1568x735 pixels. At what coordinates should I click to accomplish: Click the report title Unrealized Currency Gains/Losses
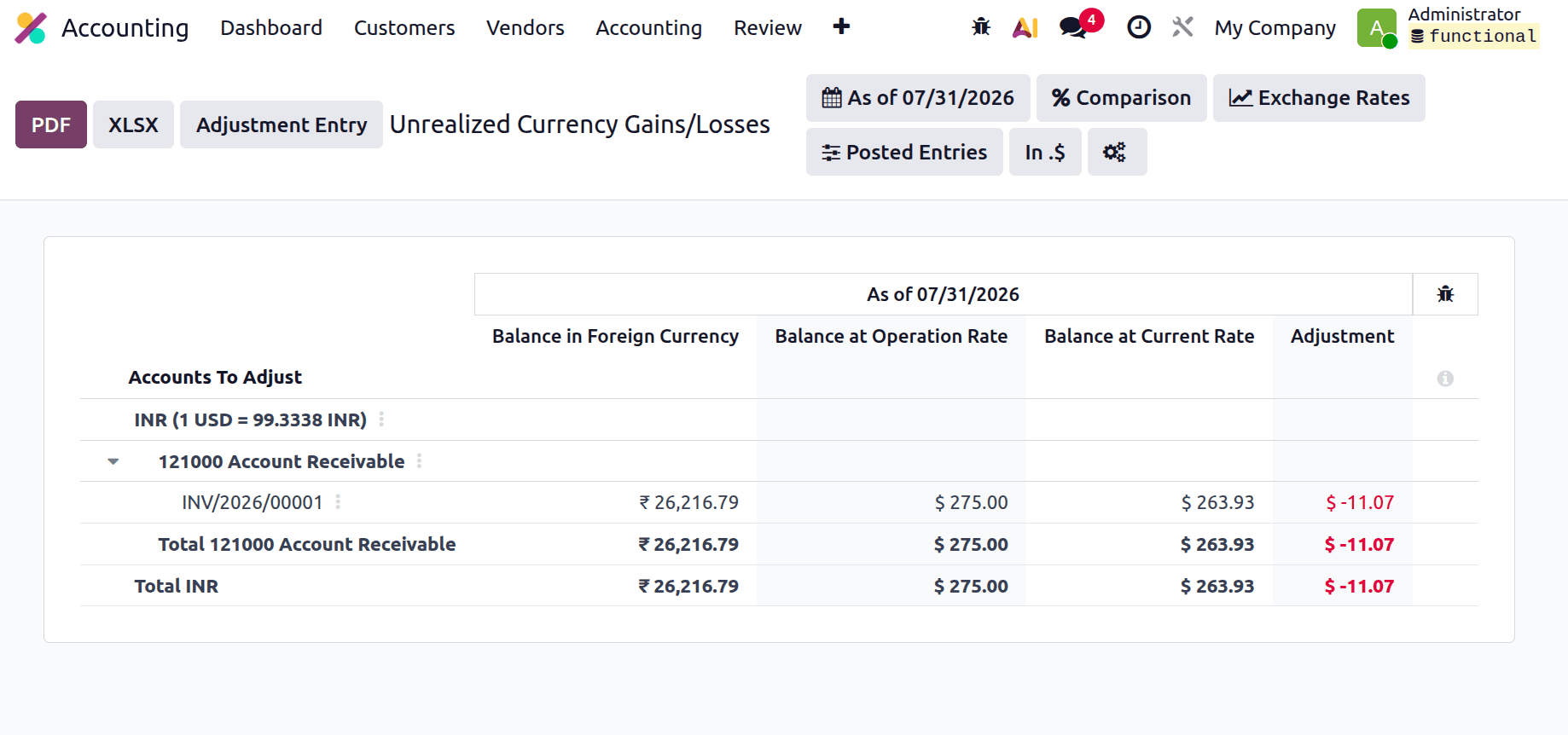point(580,124)
